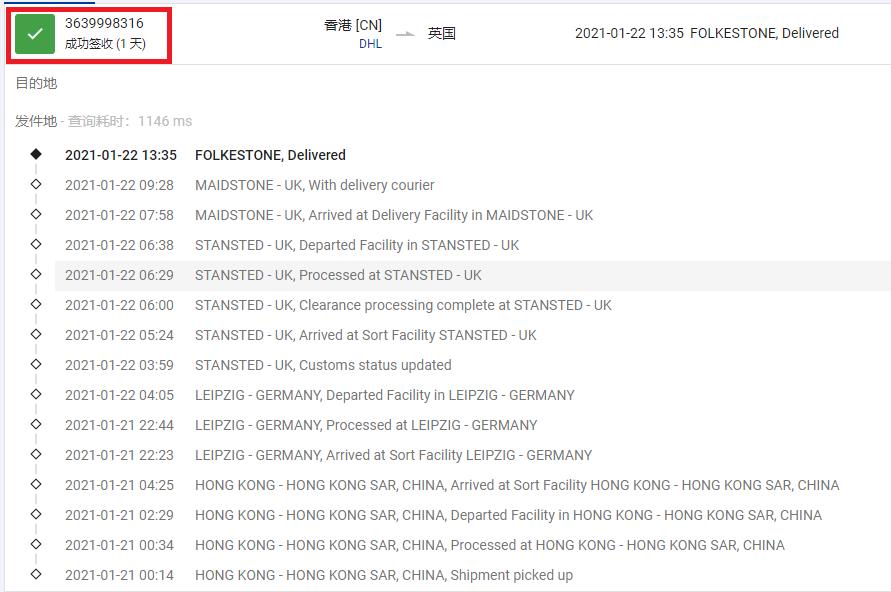Click marker for Departed Facility in LEIPZIG
This screenshot has width=891, height=592.
(36, 394)
